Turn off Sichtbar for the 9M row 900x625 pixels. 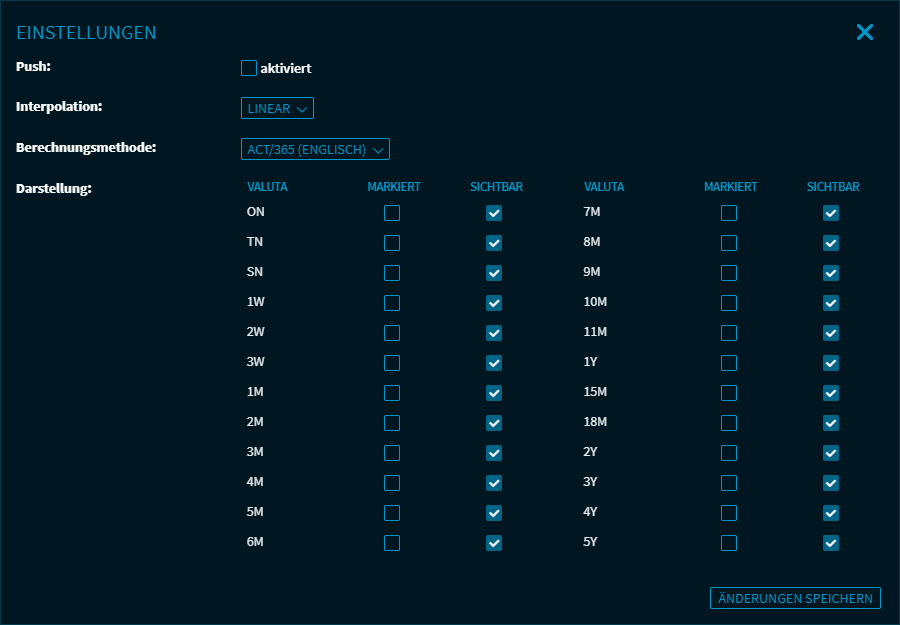tap(831, 273)
